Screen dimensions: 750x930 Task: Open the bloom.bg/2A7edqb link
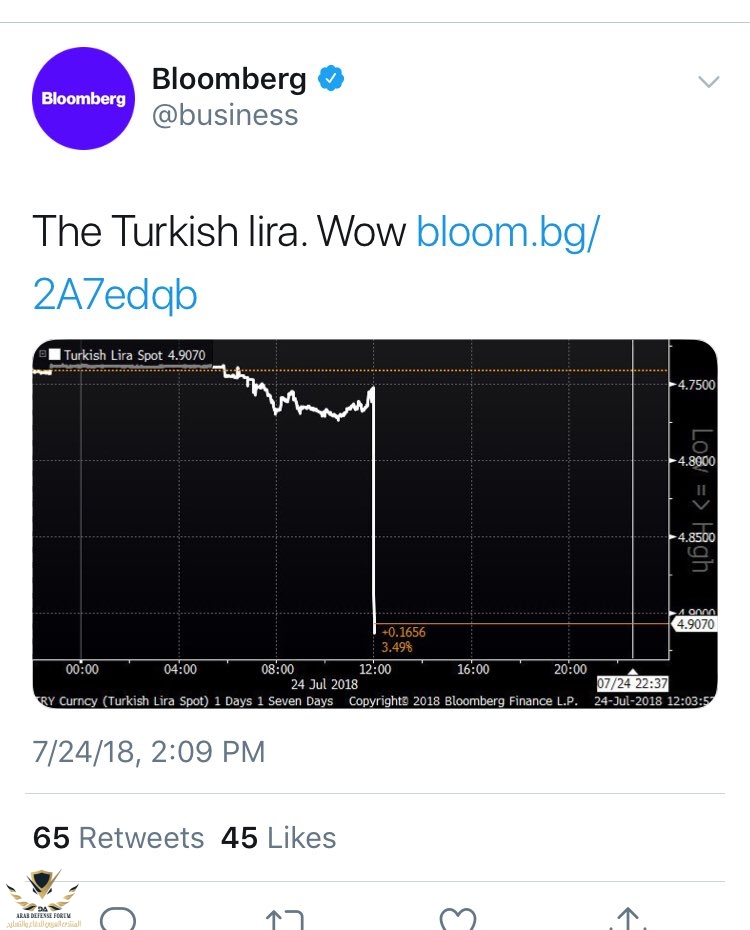click(x=316, y=262)
